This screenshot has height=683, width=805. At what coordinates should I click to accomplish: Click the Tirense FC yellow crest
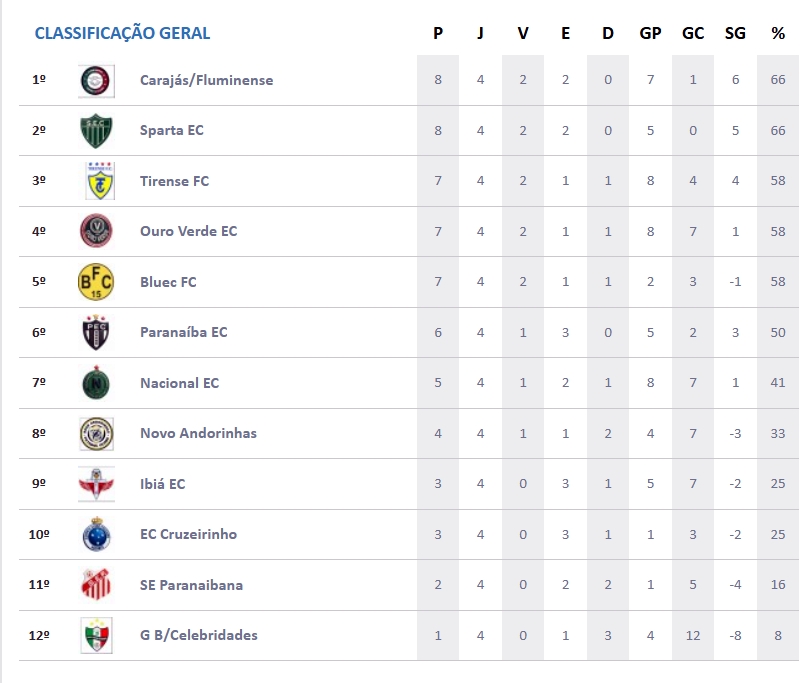97,181
